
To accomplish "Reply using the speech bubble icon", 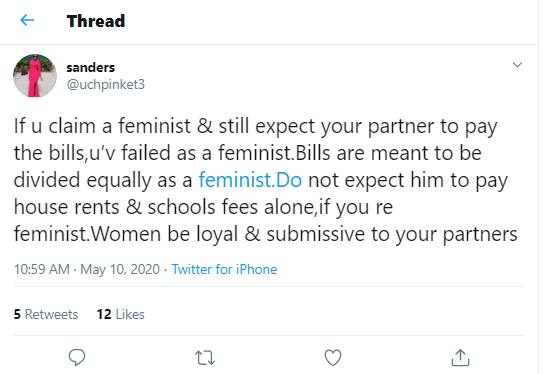I will coord(77,357).
